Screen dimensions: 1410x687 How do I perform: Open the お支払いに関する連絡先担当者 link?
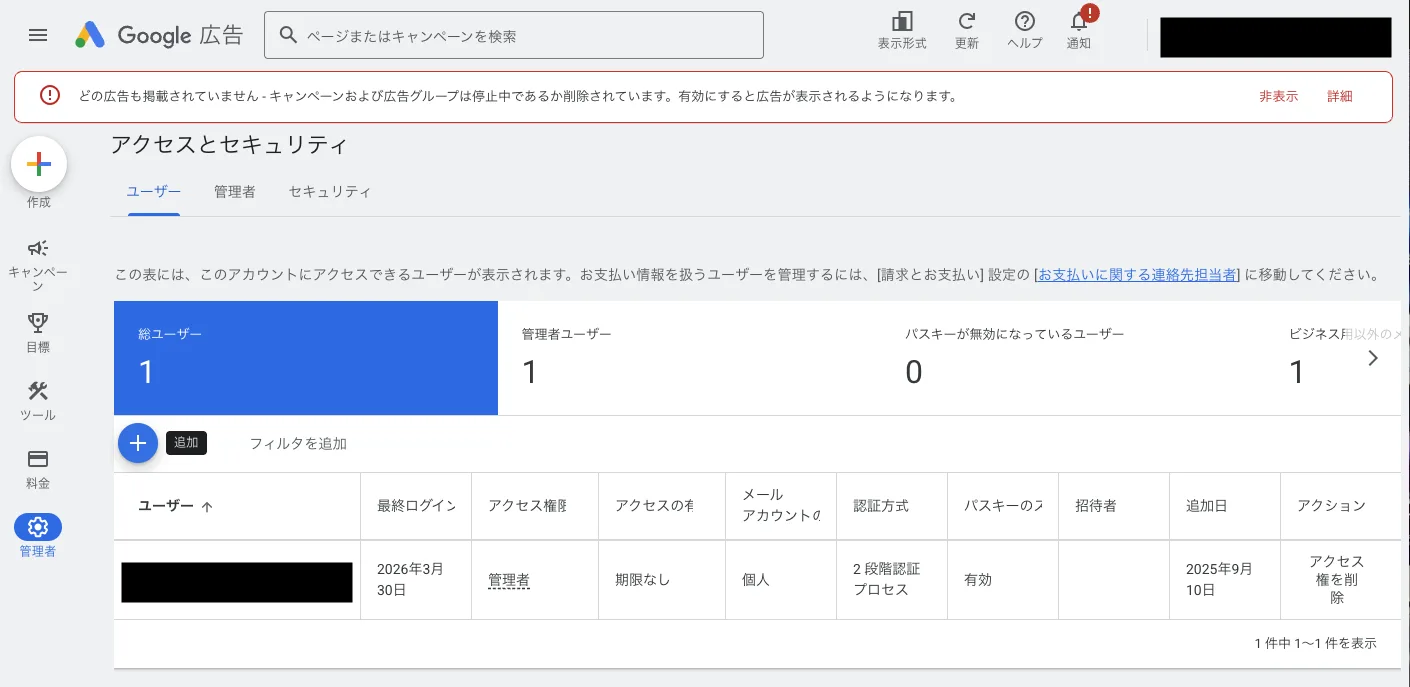click(1136, 273)
